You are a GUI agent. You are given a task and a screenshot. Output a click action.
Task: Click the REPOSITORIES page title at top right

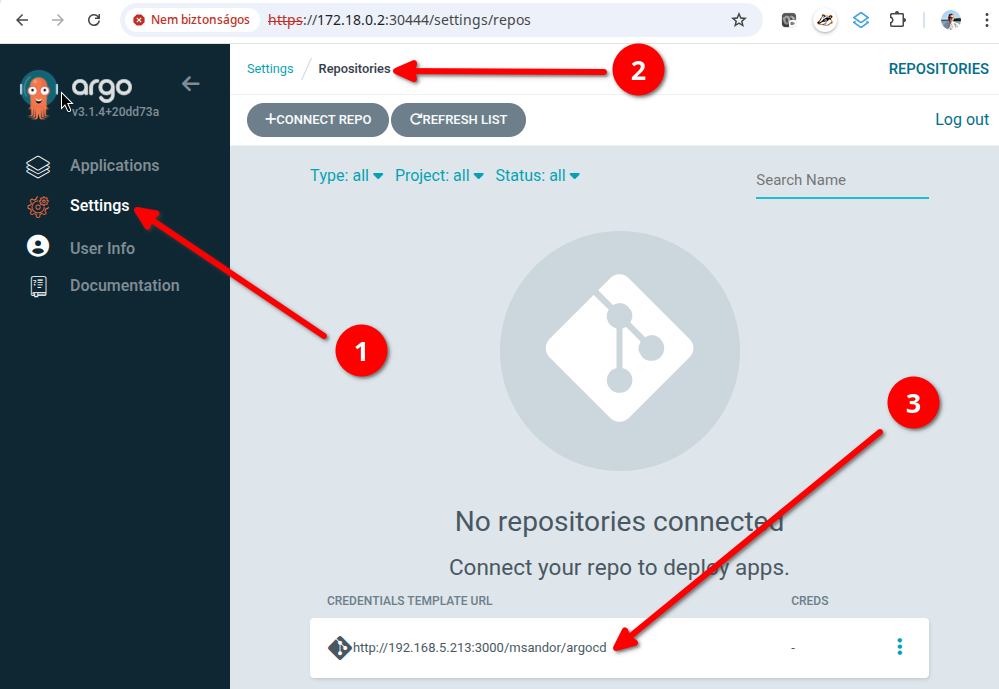(938, 69)
